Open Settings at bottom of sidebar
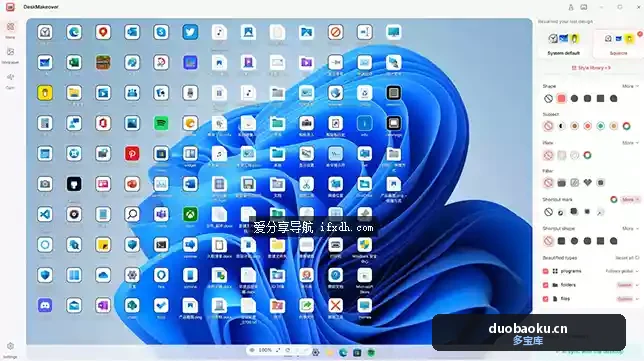The width and height of the screenshot is (644, 361). [10, 350]
